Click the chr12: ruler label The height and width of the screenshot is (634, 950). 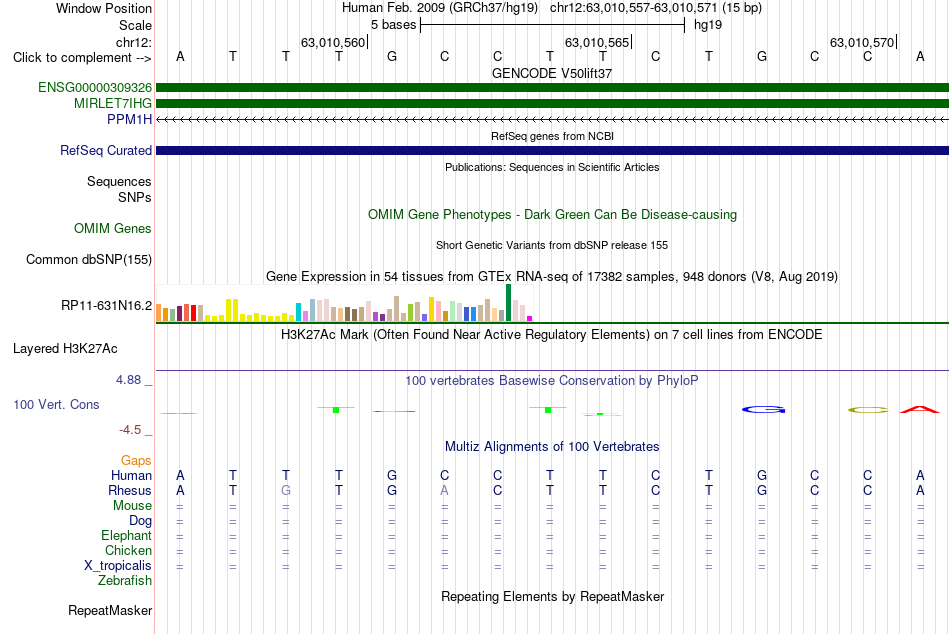point(133,42)
